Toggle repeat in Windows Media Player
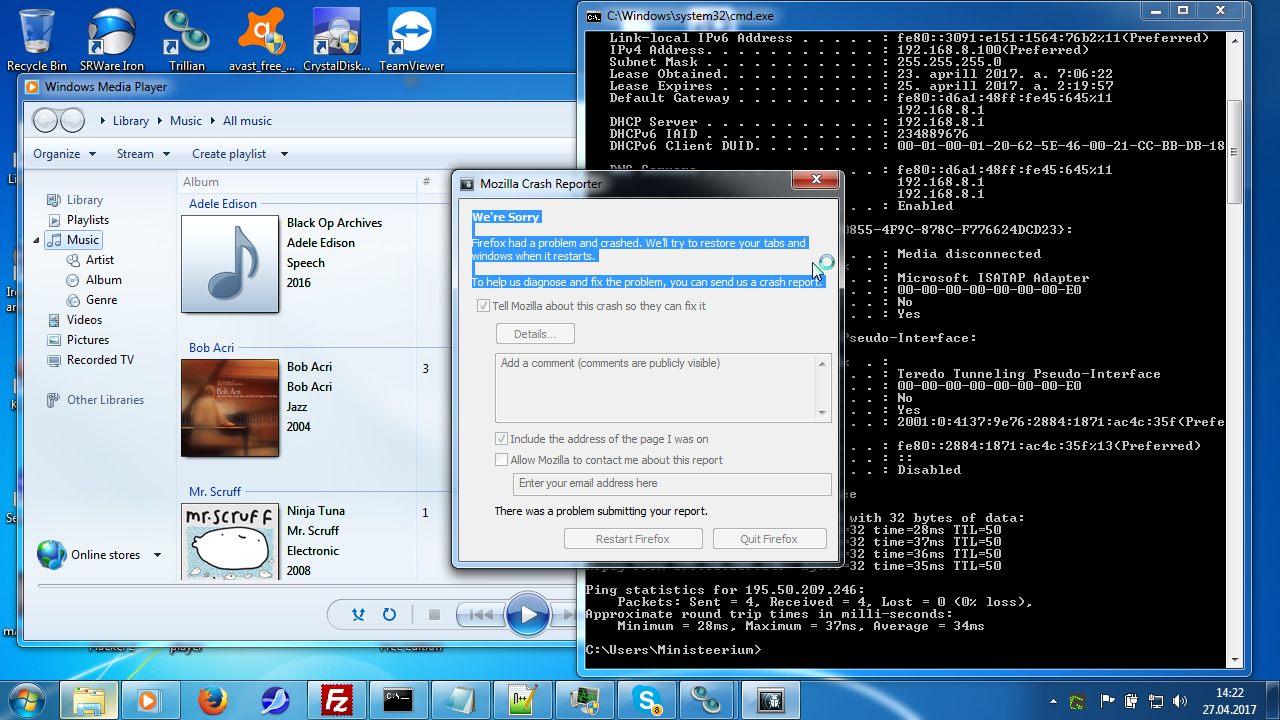The height and width of the screenshot is (720, 1280). point(390,615)
